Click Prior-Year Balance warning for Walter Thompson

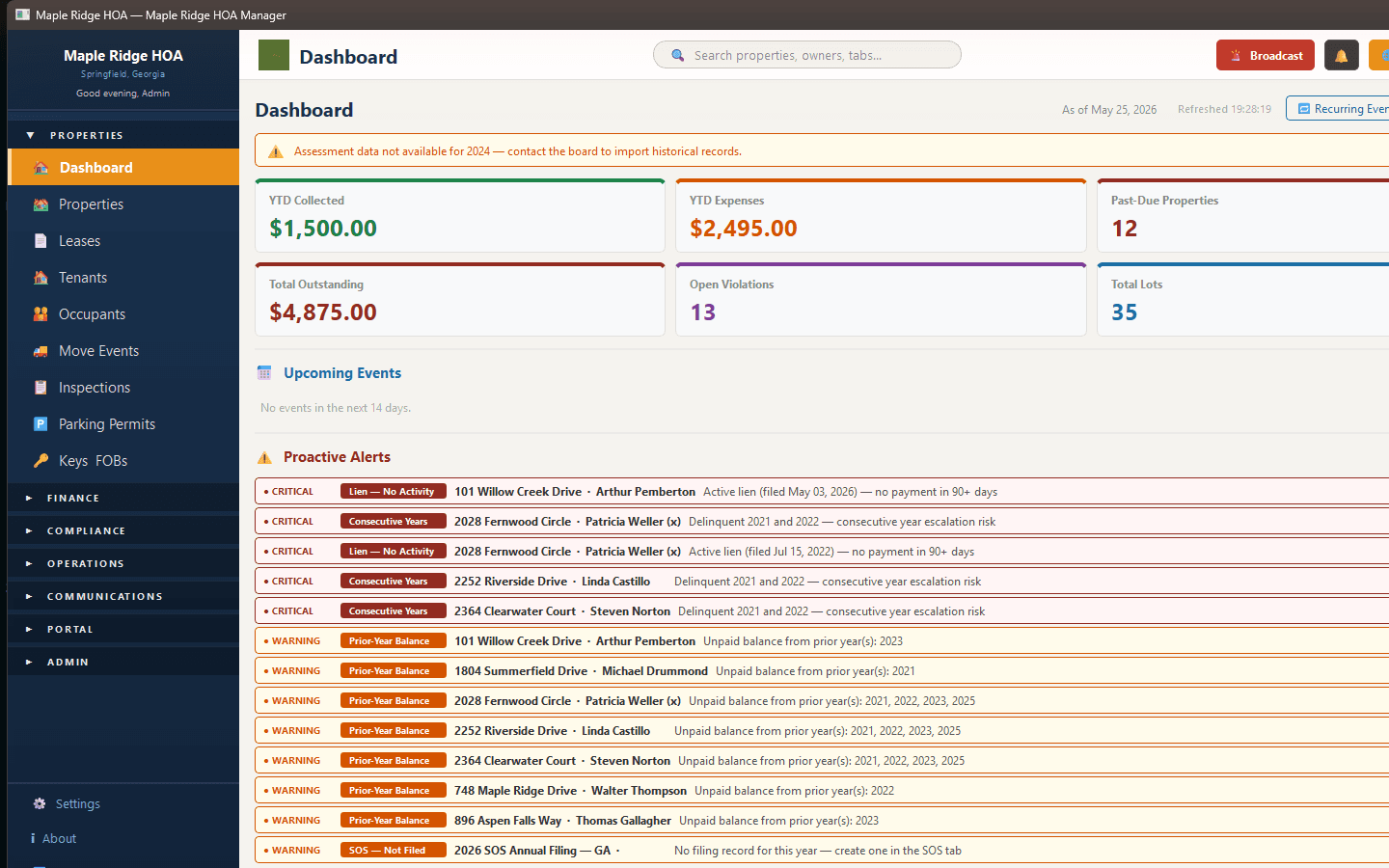coord(822,791)
